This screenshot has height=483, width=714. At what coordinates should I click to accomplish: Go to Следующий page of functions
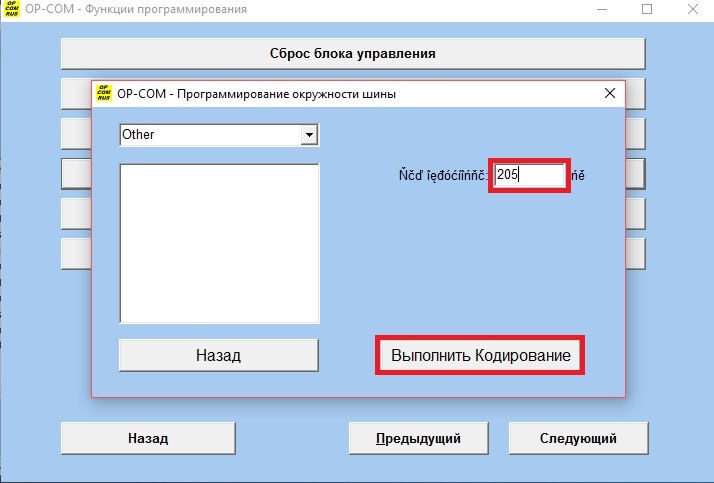pyautogui.click(x=578, y=438)
